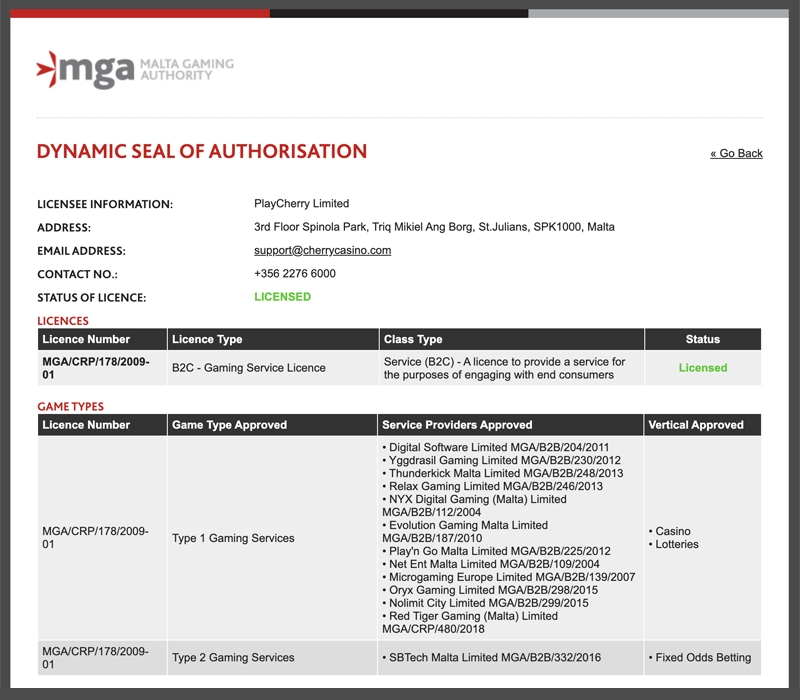The width and height of the screenshot is (800, 700).
Task: Click the Licence Type column header
Action: point(207,339)
